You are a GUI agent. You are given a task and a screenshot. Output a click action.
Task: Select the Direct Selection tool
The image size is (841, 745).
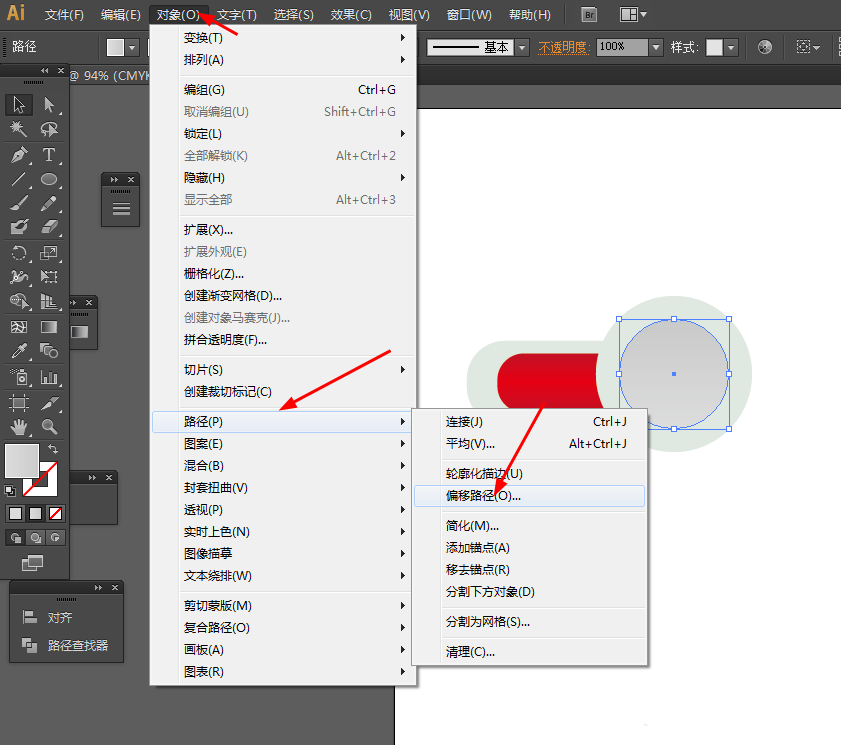point(49,105)
